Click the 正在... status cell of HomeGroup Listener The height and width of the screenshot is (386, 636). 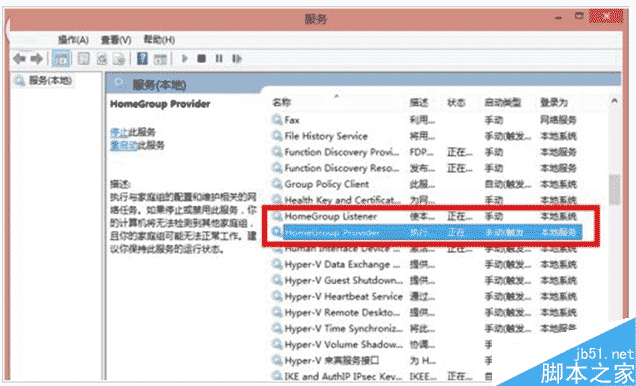click(460, 216)
